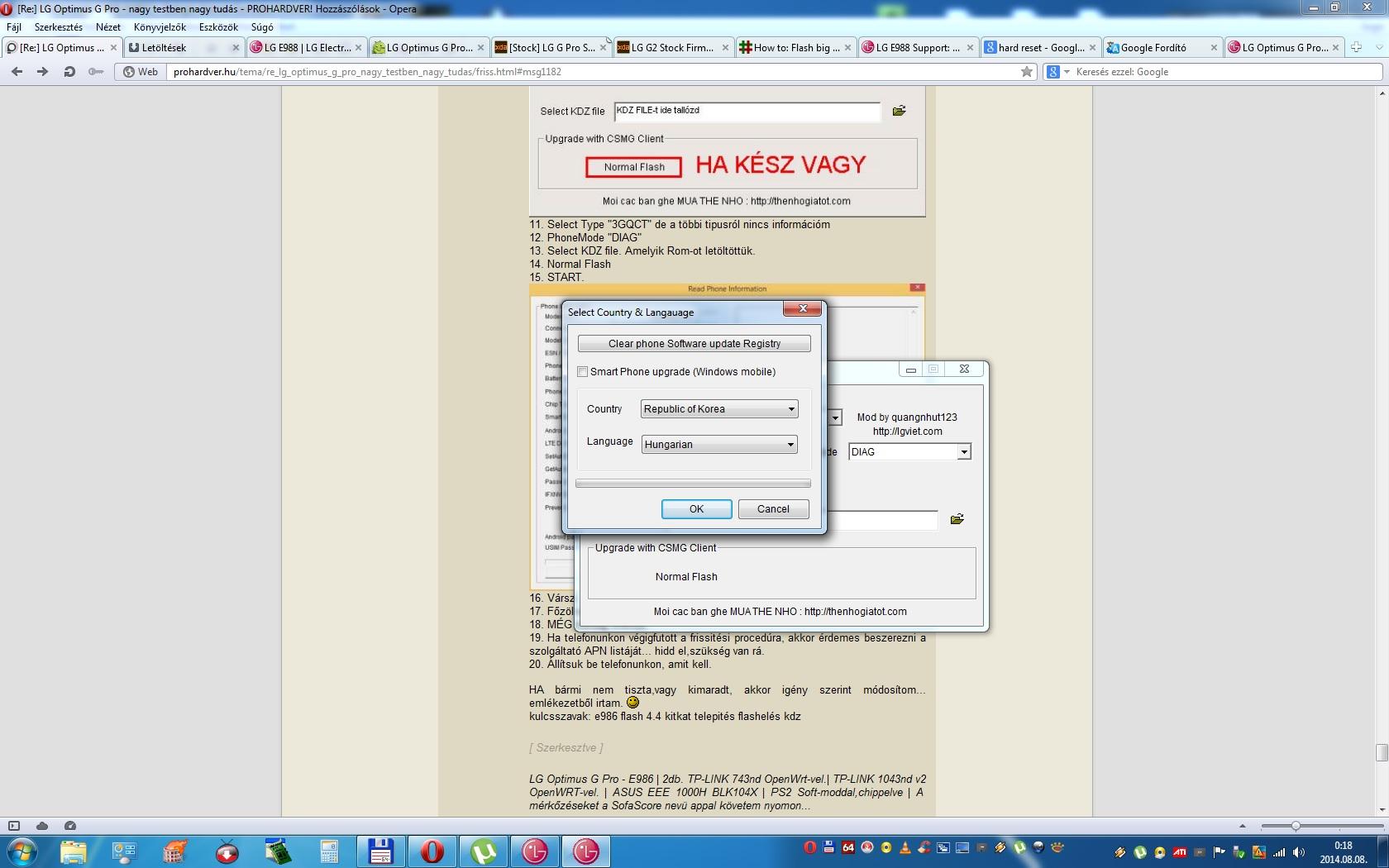Click the Google search field

1227,72
